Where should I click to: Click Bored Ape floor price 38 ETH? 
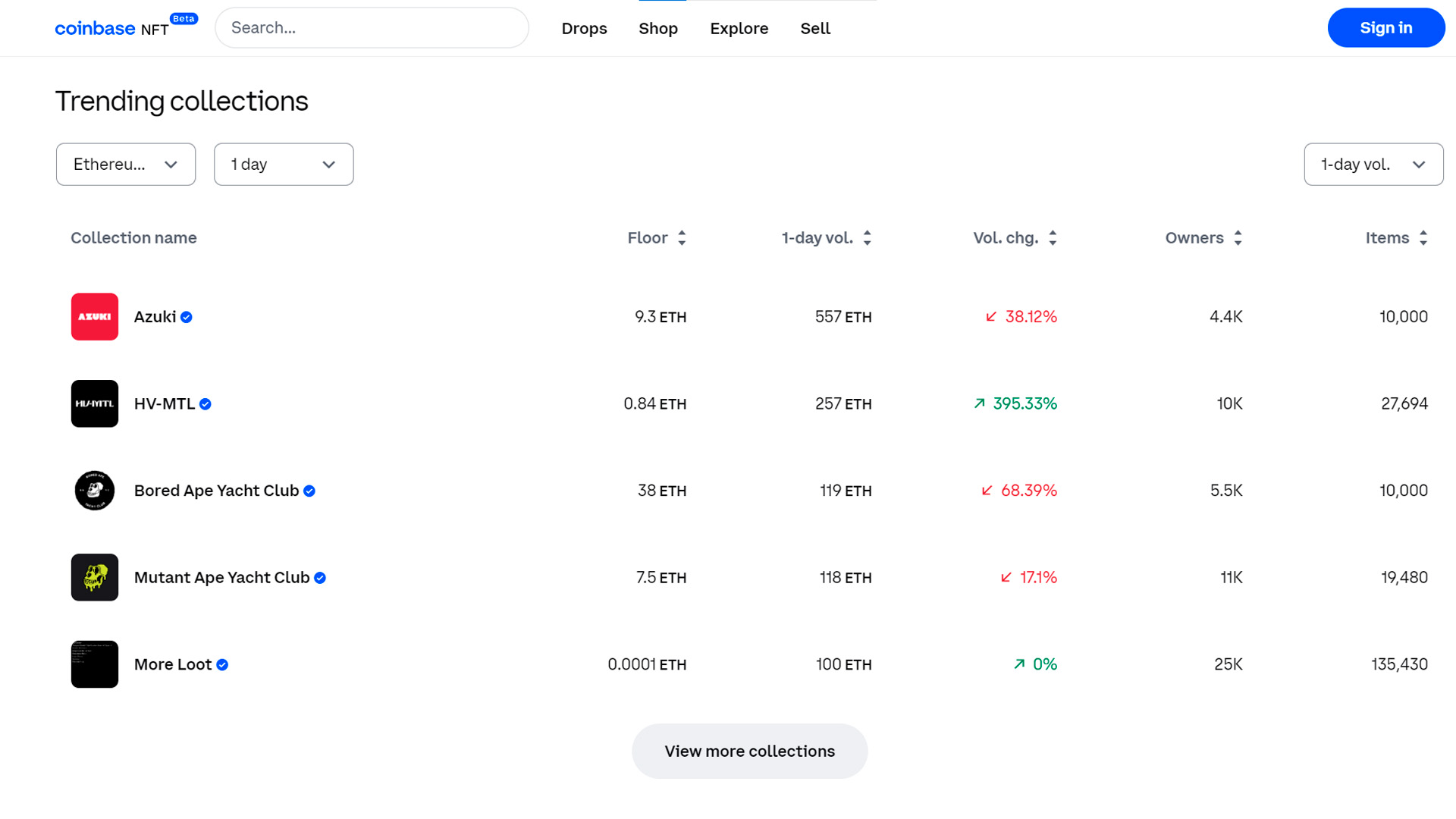pos(662,491)
